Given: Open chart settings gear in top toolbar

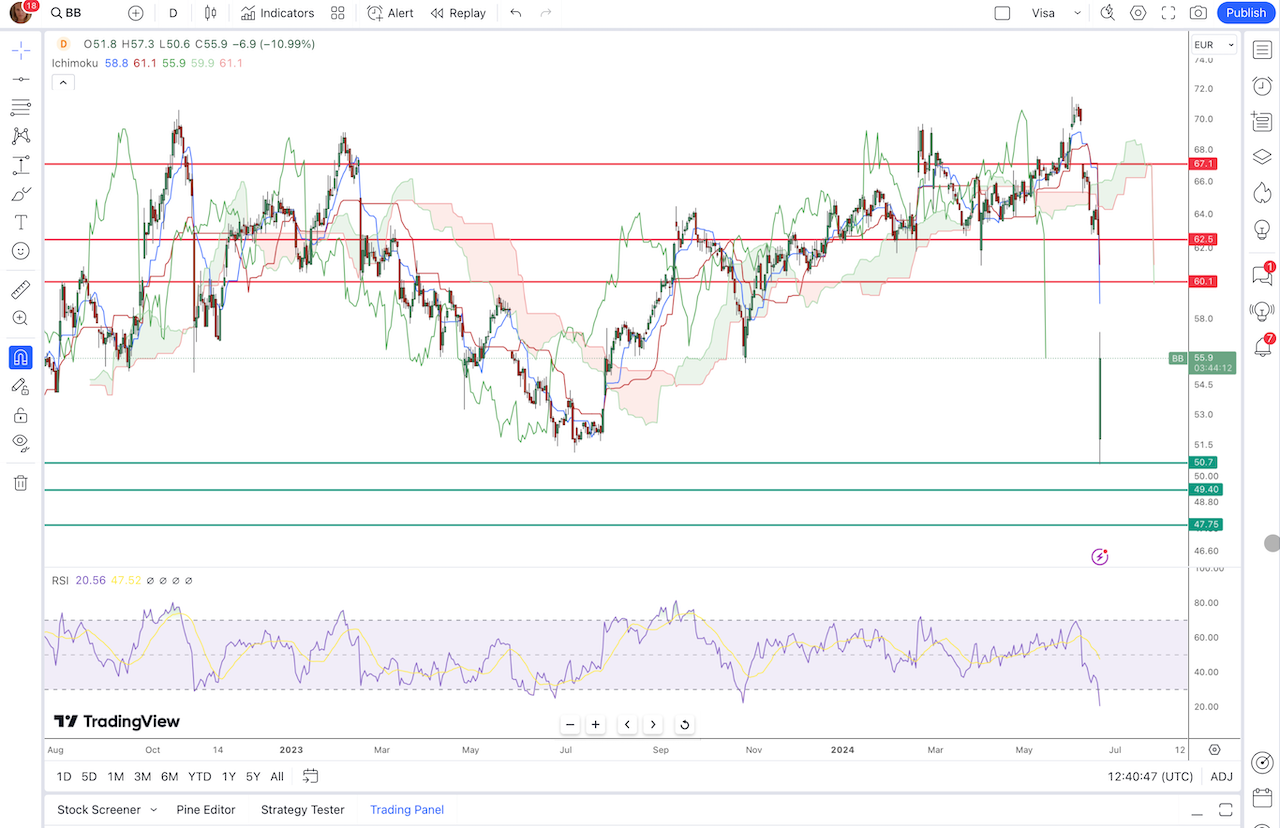Looking at the screenshot, I should (1138, 13).
